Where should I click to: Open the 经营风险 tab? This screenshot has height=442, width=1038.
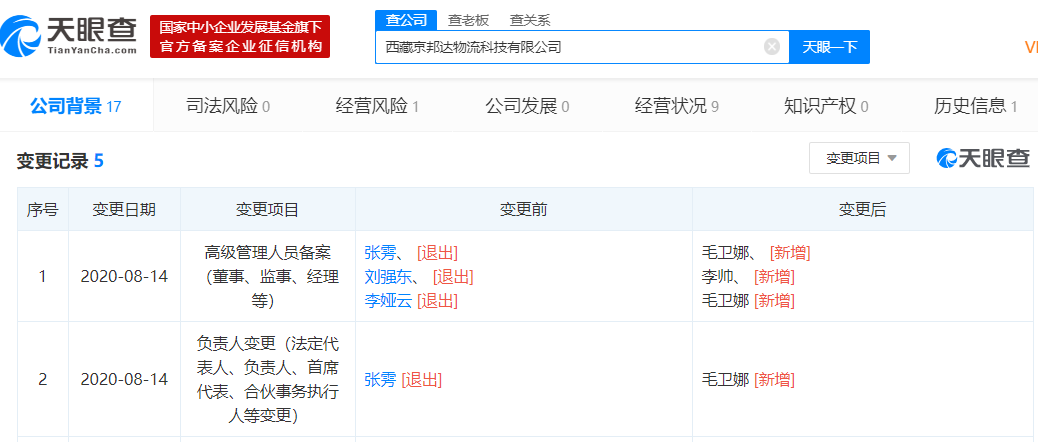377,106
